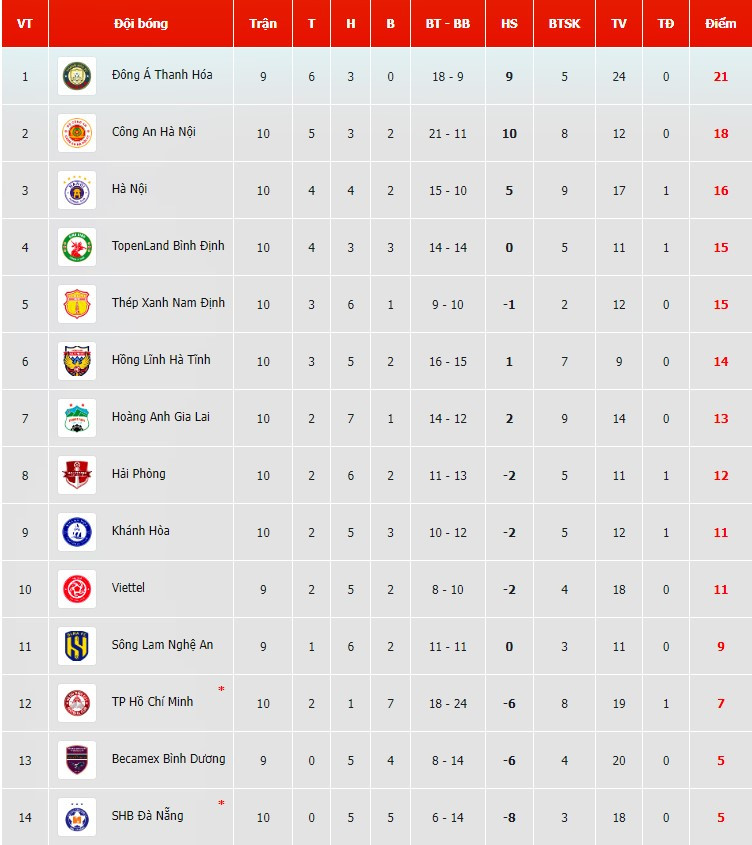The height and width of the screenshot is (845, 752).
Task: Open the TP Hồ Chí Minh team name link
Action: 152,702
